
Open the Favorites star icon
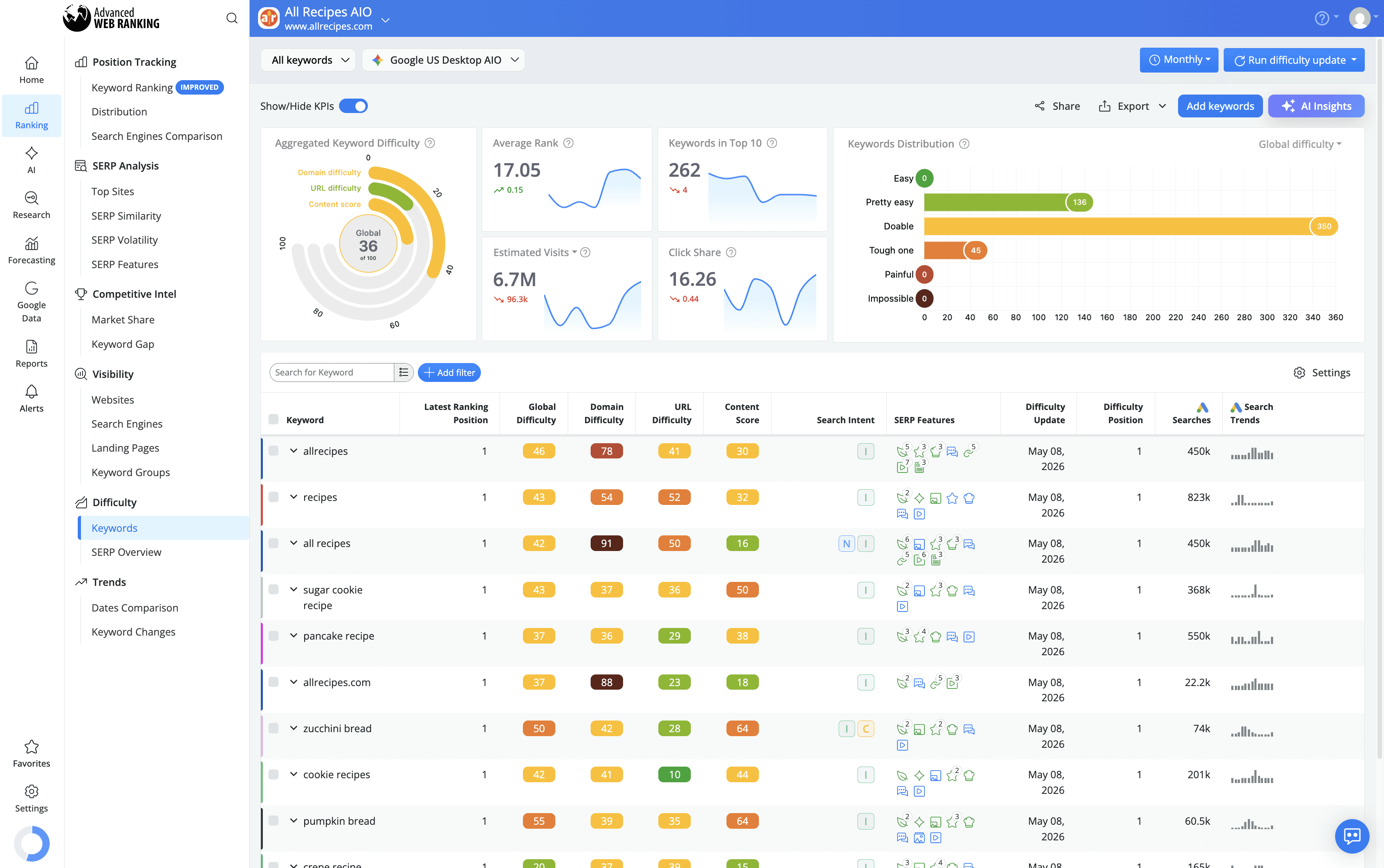(32, 746)
